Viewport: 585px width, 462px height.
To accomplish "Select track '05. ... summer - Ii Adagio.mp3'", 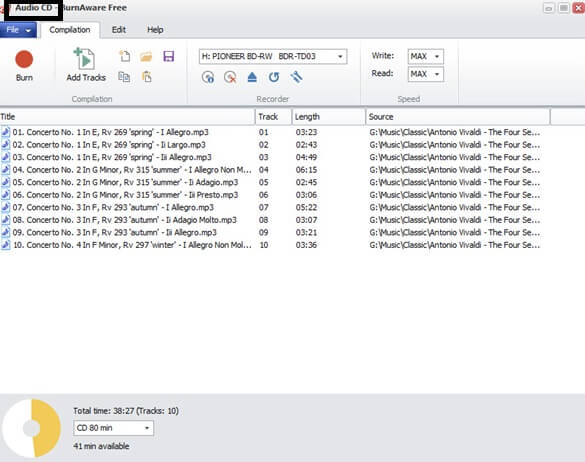I will tap(125, 182).
